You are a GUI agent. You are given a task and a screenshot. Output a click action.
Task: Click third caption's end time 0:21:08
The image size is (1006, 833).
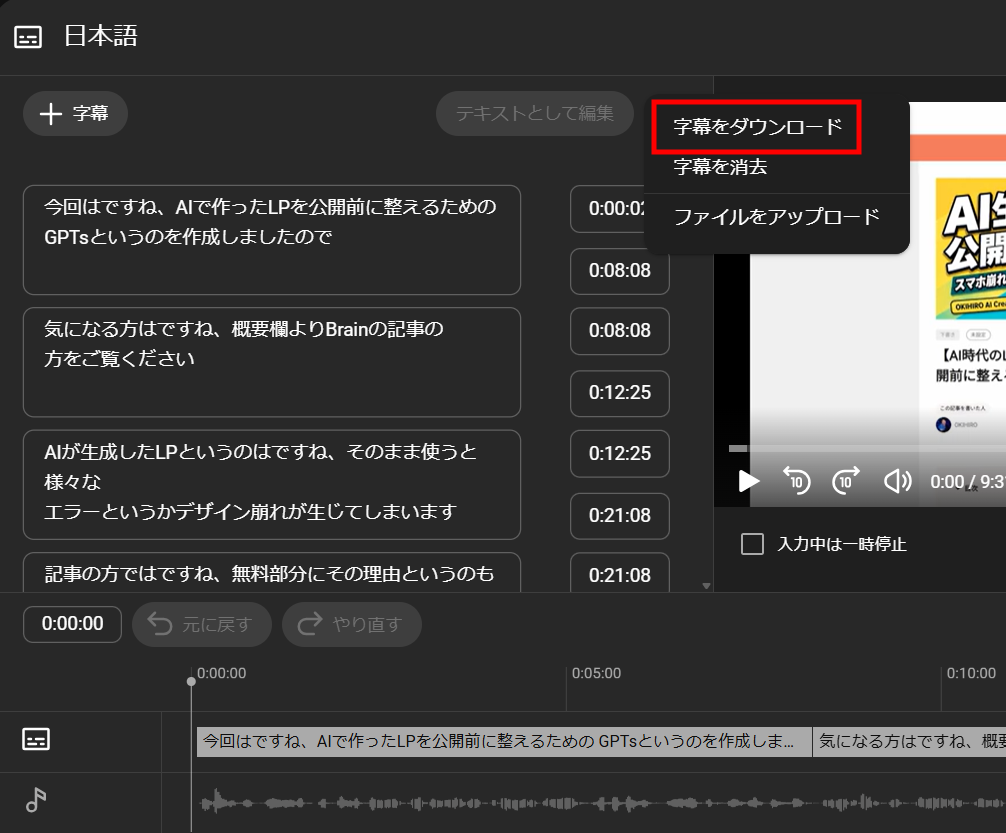(x=620, y=515)
